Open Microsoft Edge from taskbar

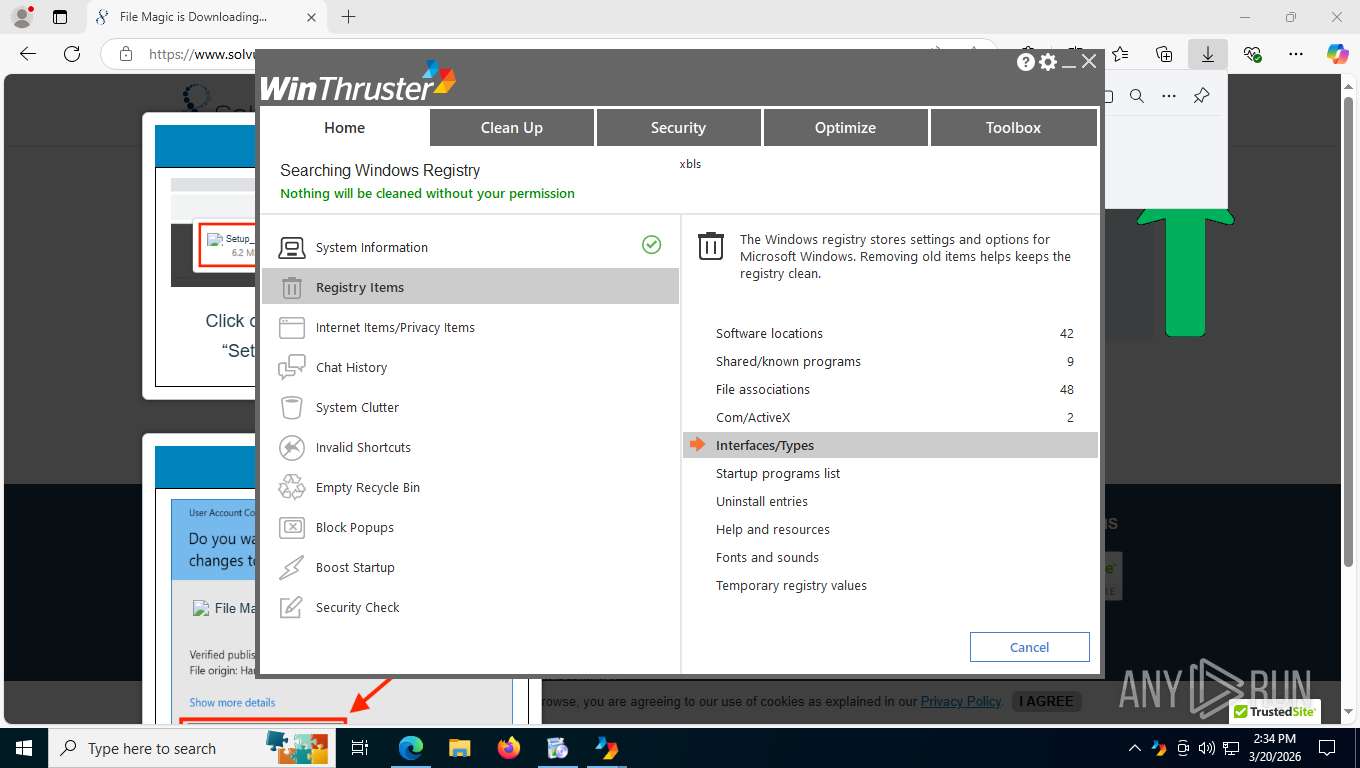point(410,747)
